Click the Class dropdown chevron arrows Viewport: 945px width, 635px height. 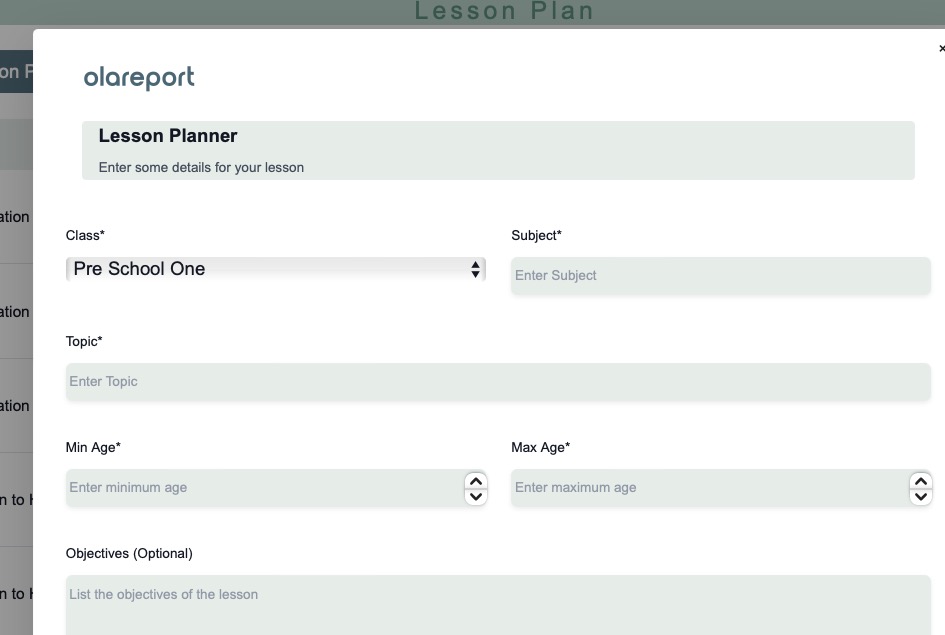(x=473, y=268)
